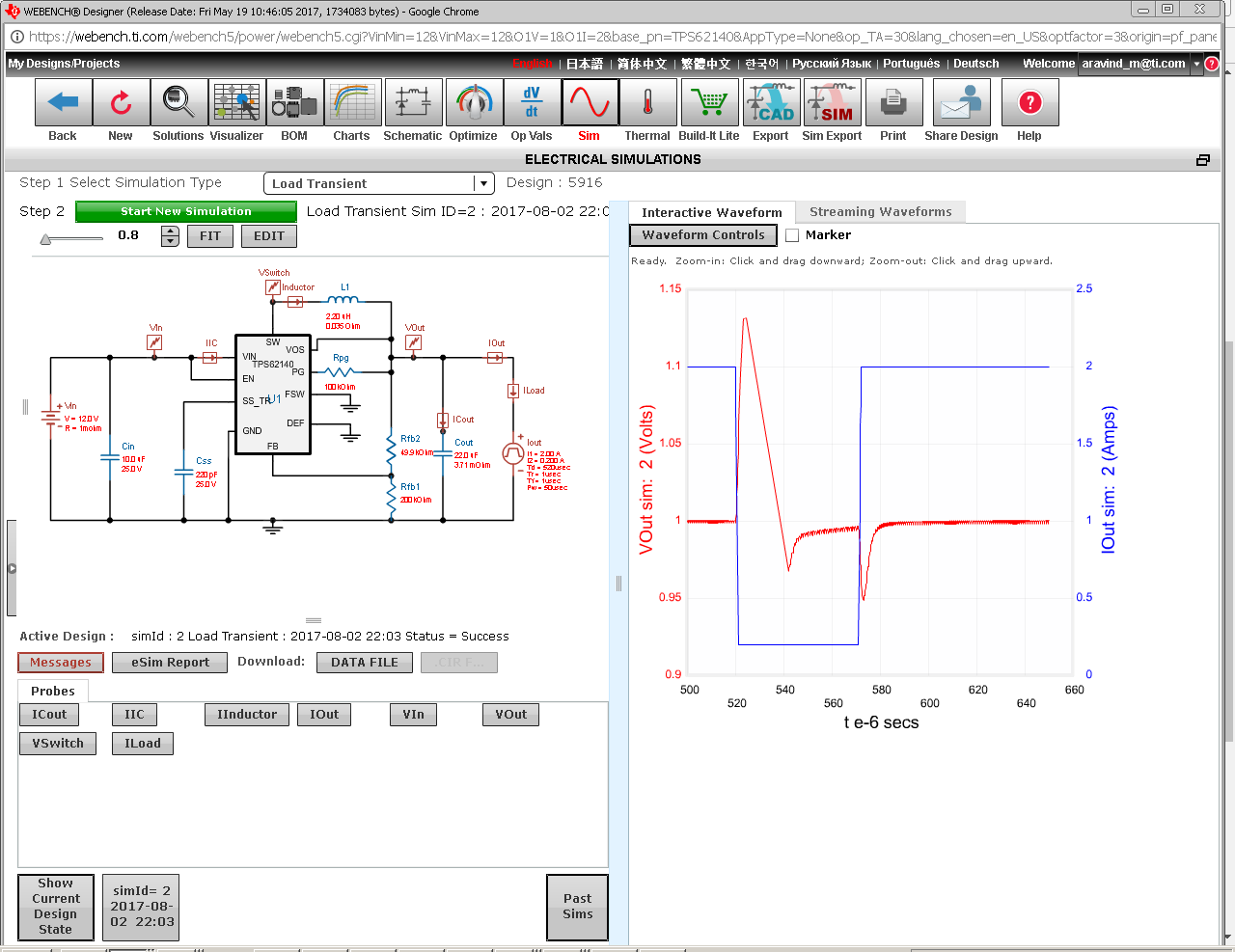Click the ICout probe button
The image size is (1235, 952).
click(x=49, y=715)
